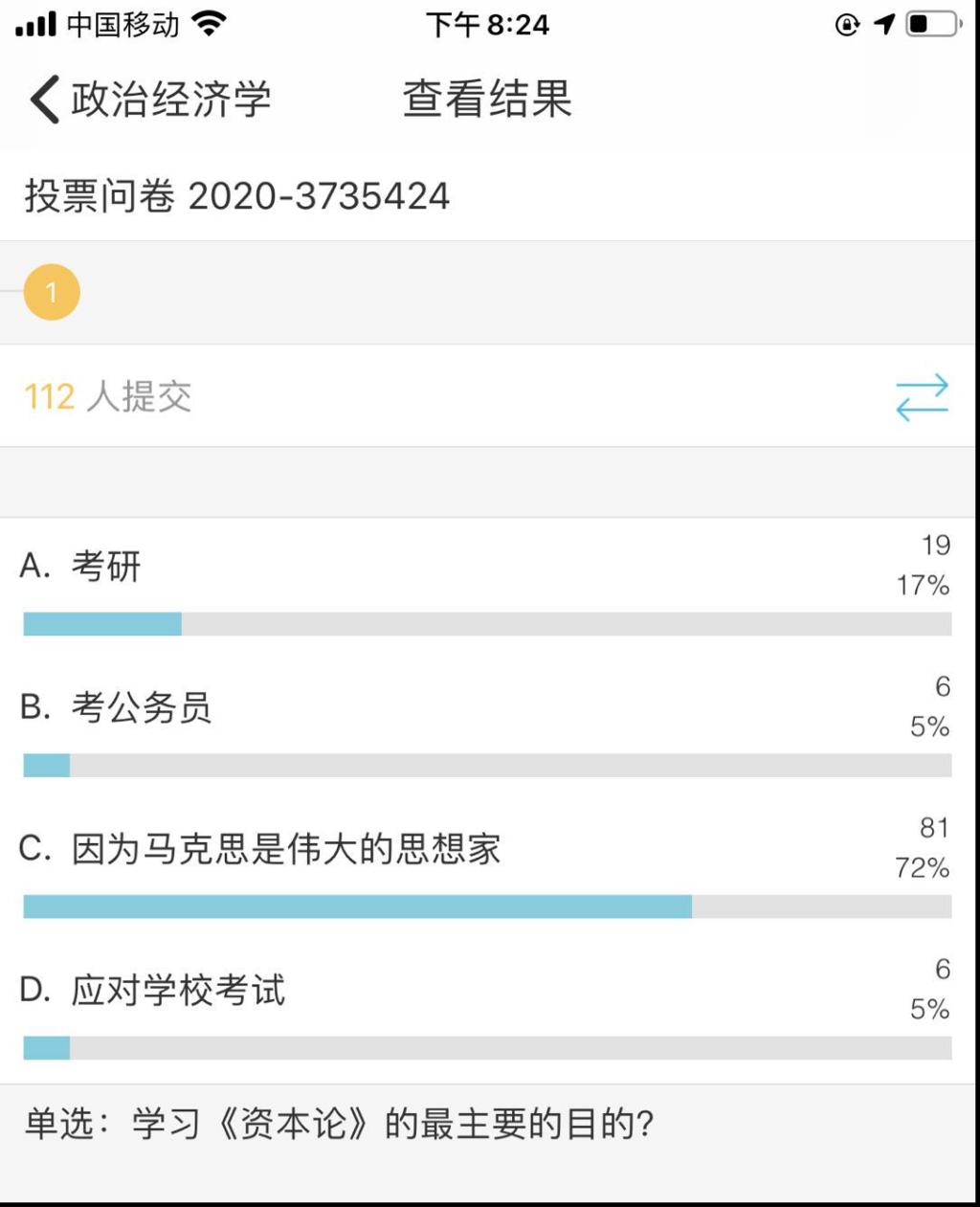Tap the yellow question 1 badge
This screenshot has width=980, height=1207.
point(52,292)
